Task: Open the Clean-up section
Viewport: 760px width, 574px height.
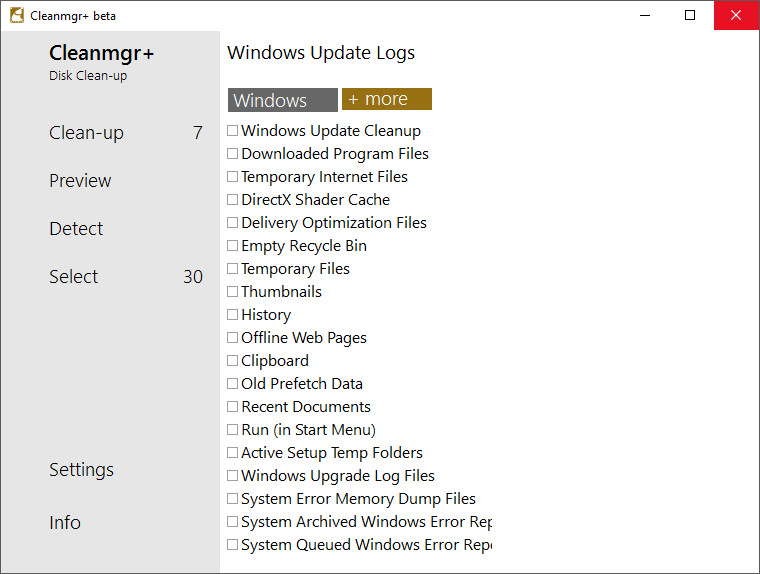Action: click(86, 133)
